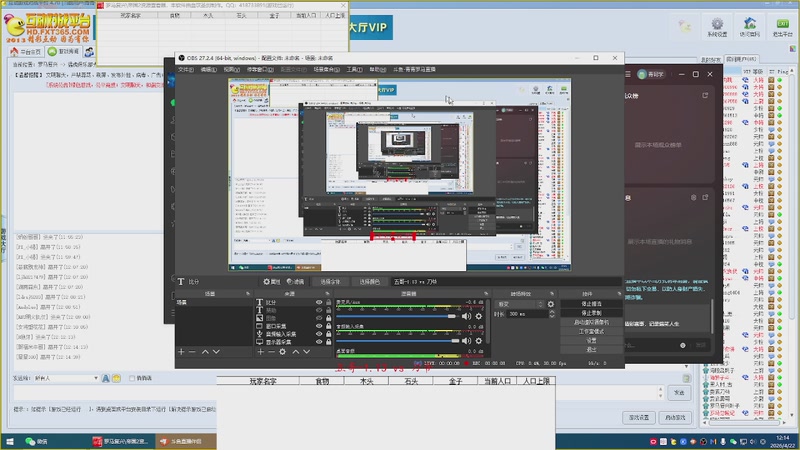The width and height of the screenshot is (800, 450).
Task: Toggle lock of 显示器采集 source
Action: pyautogui.click(x=329, y=342)
